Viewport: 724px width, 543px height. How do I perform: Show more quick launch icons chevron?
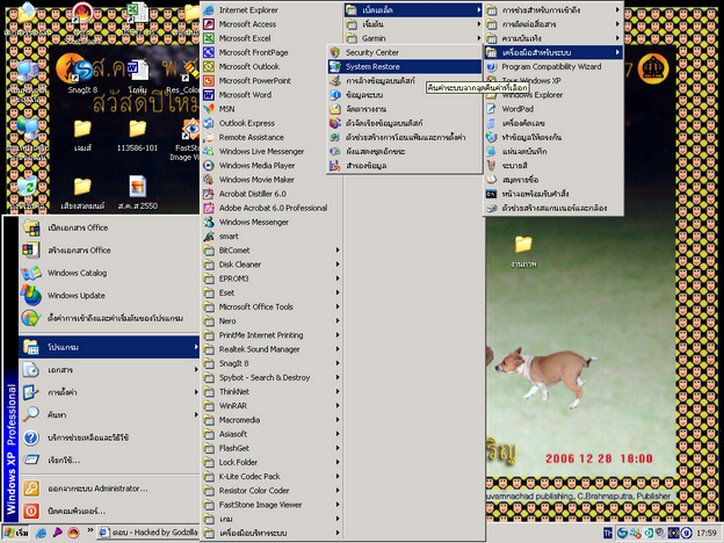(x=90, y=530)
